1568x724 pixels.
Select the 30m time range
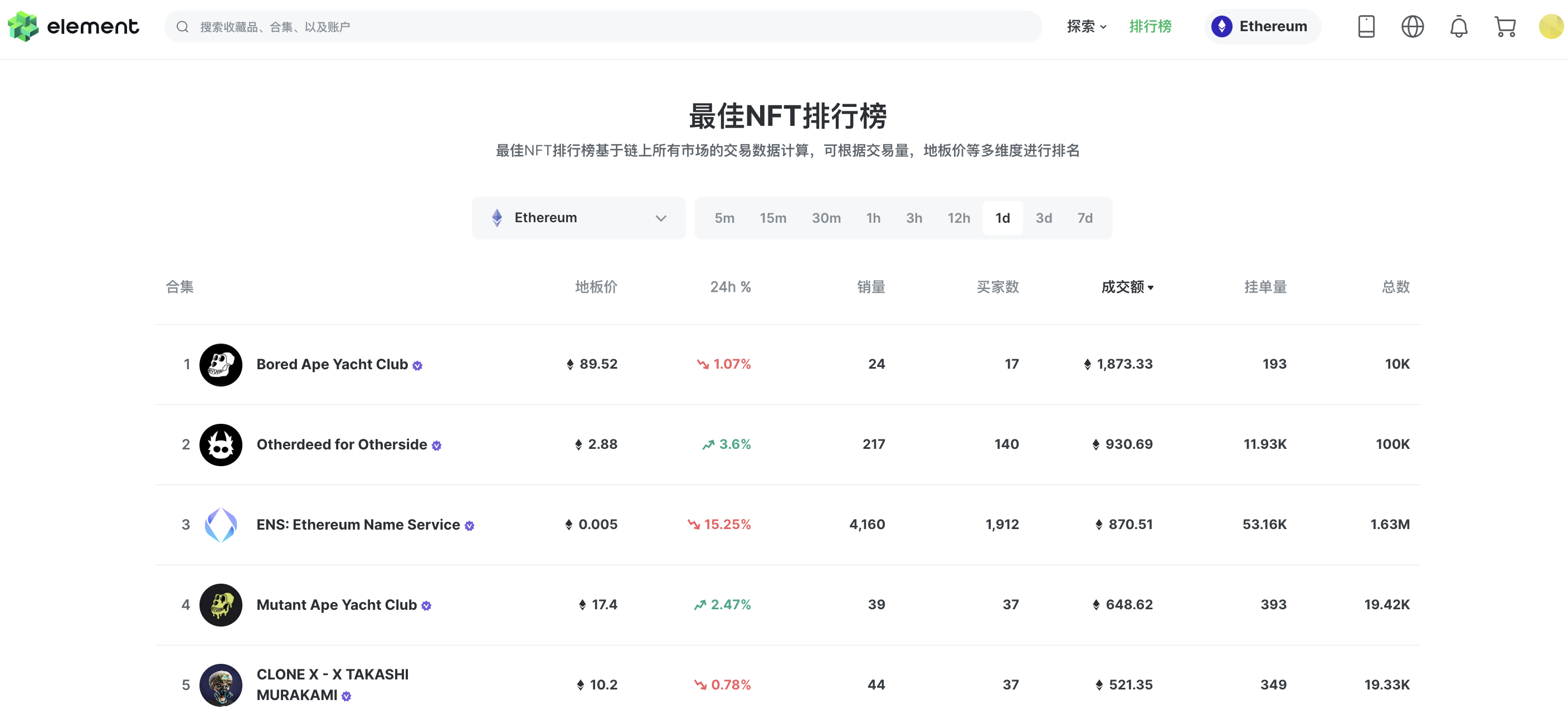pyautogui.click(x=826, y=218)
